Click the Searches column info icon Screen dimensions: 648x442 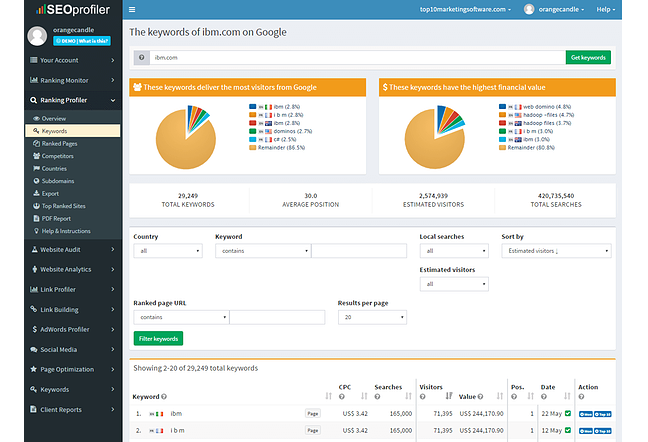tap(377, 397)
